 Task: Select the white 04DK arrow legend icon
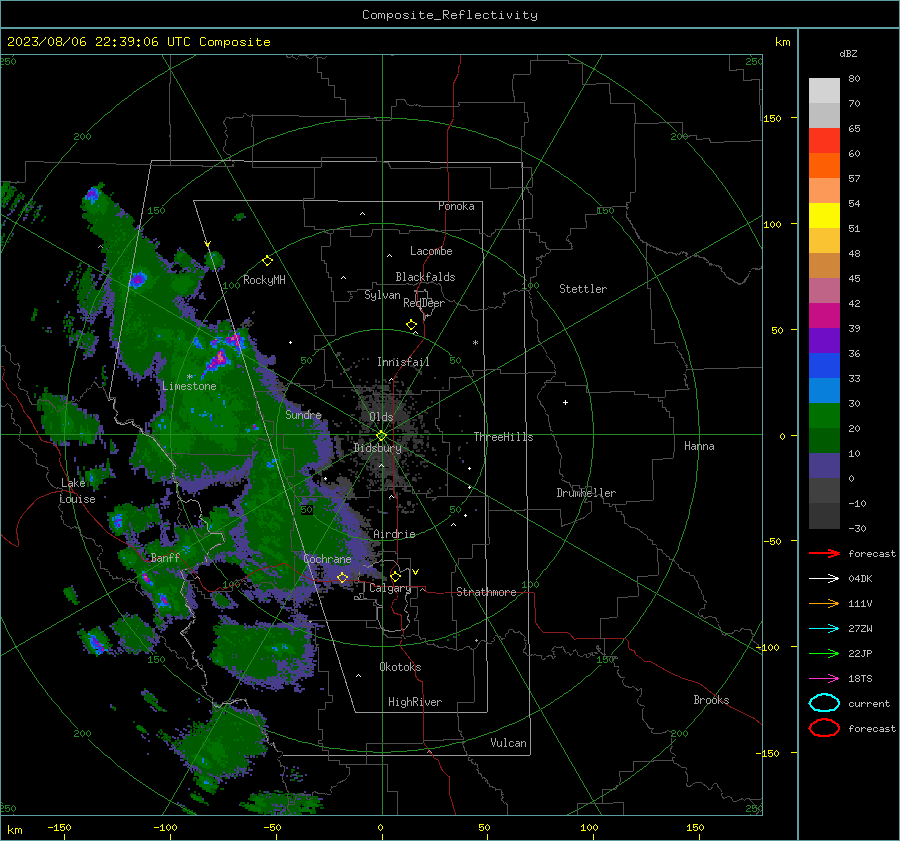point(824,578)
